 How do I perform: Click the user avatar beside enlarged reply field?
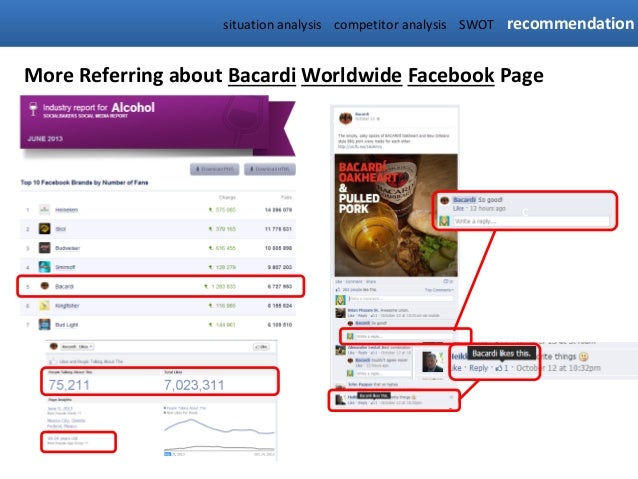(444, 221)
